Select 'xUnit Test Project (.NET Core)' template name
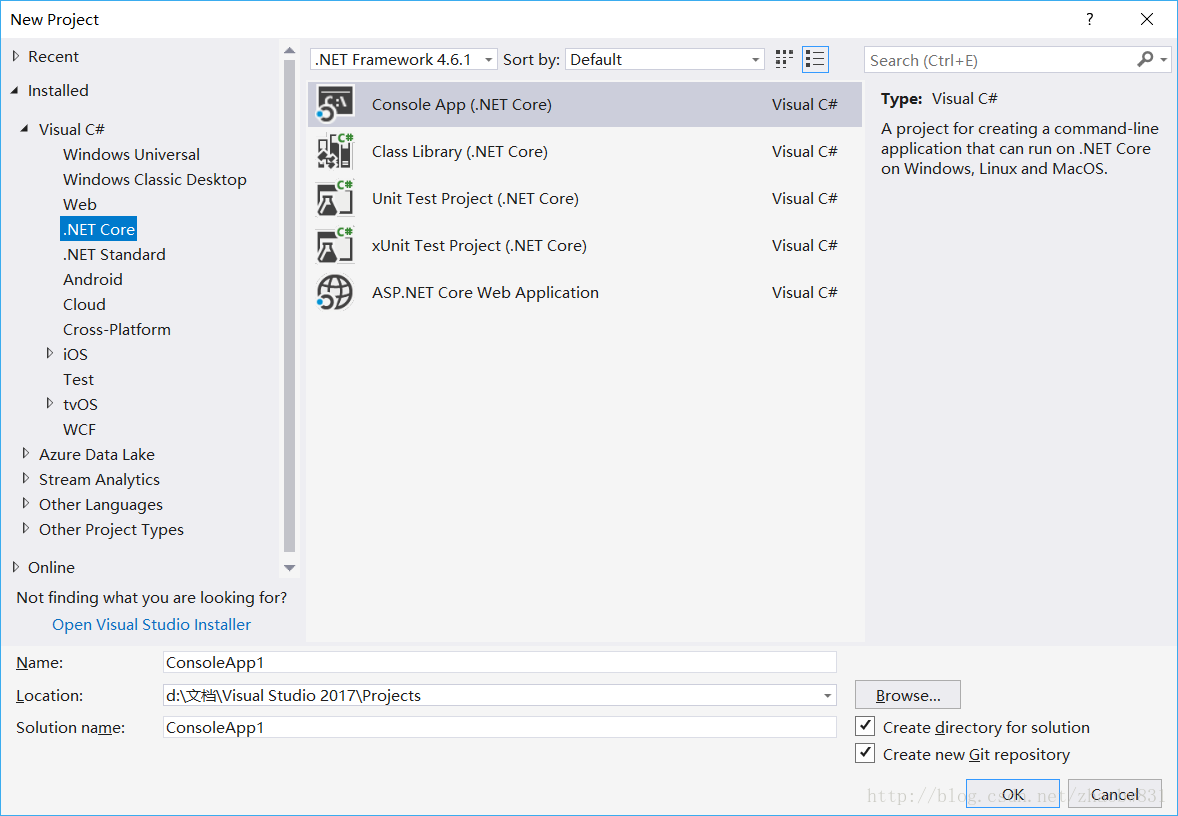 tap(479, 246)
